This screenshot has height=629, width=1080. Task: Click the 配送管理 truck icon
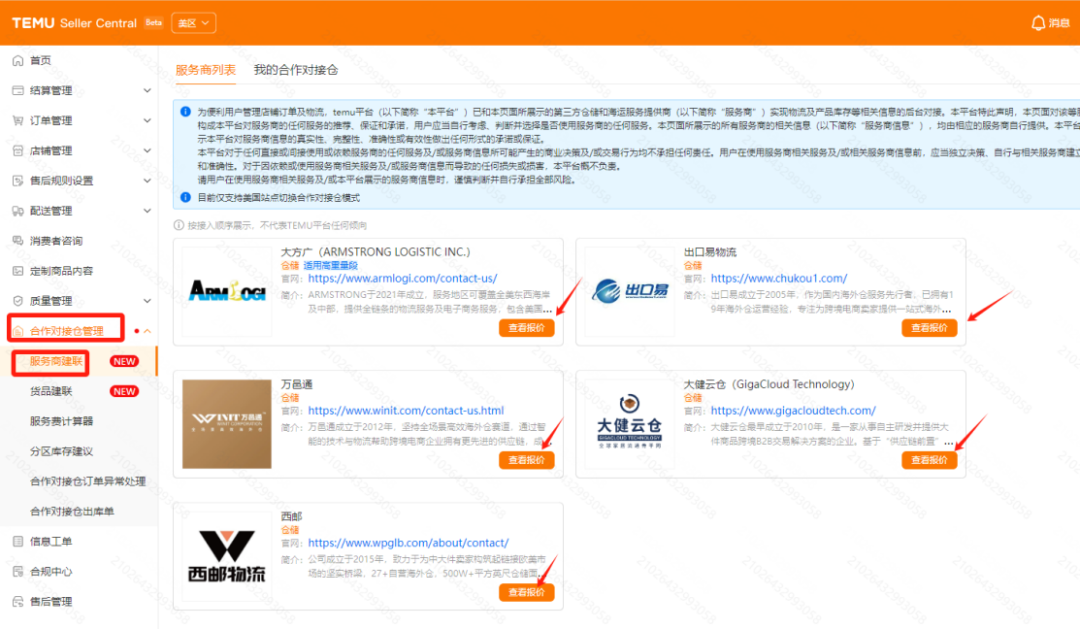tap(18, 211)
